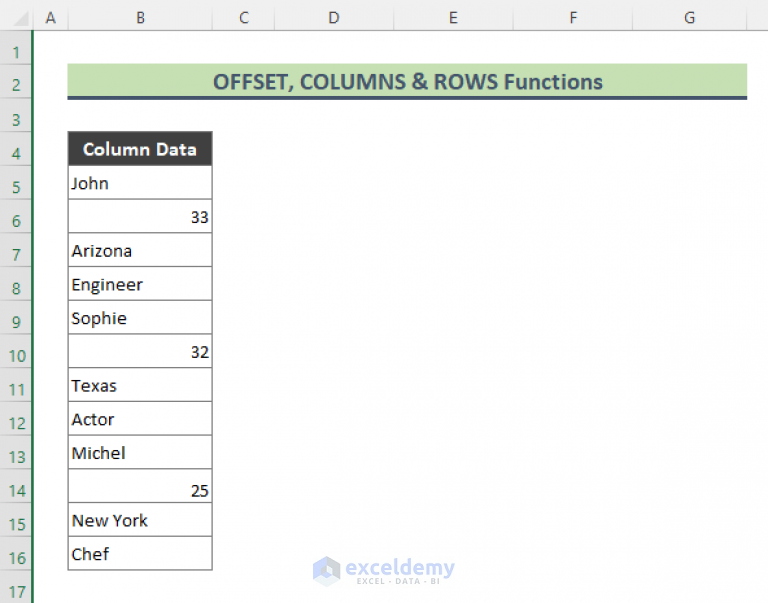Select the cell containing 'Engineer'
768x603 pixels.
[x=140, y=284]
